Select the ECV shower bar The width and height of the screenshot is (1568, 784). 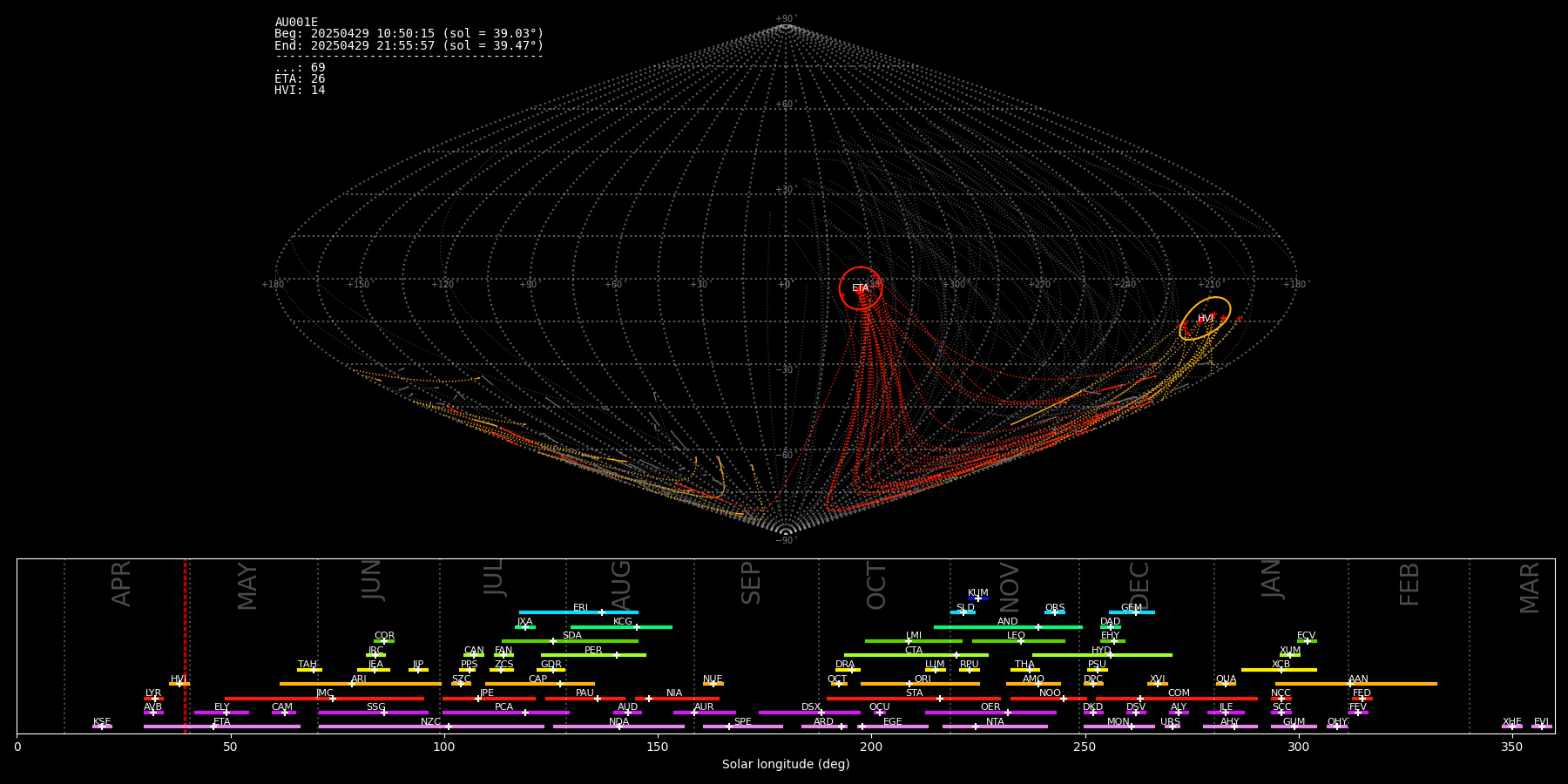(1307, 641)
